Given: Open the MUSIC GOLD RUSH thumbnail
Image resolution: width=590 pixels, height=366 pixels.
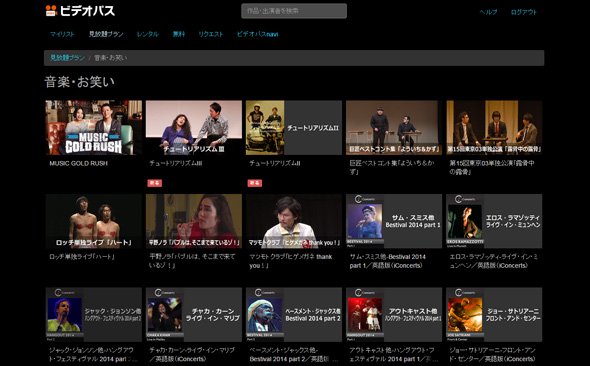Looking at the screenshot, I should 94,128.
